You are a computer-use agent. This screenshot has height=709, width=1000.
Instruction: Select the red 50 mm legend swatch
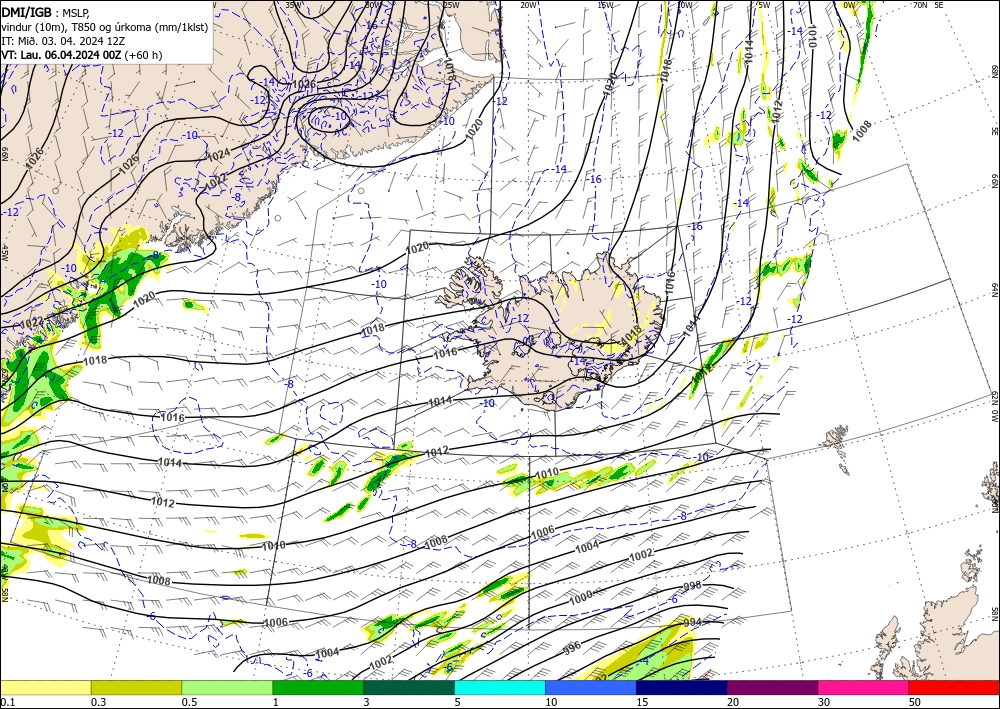954,687
